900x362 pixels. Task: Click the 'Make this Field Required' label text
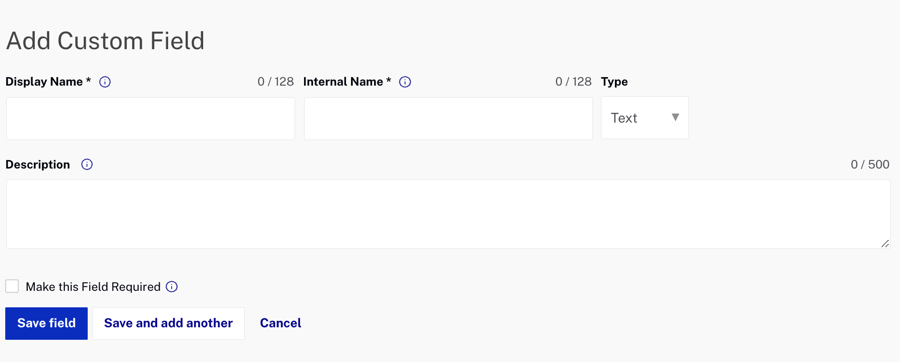[x=93, y=287]
